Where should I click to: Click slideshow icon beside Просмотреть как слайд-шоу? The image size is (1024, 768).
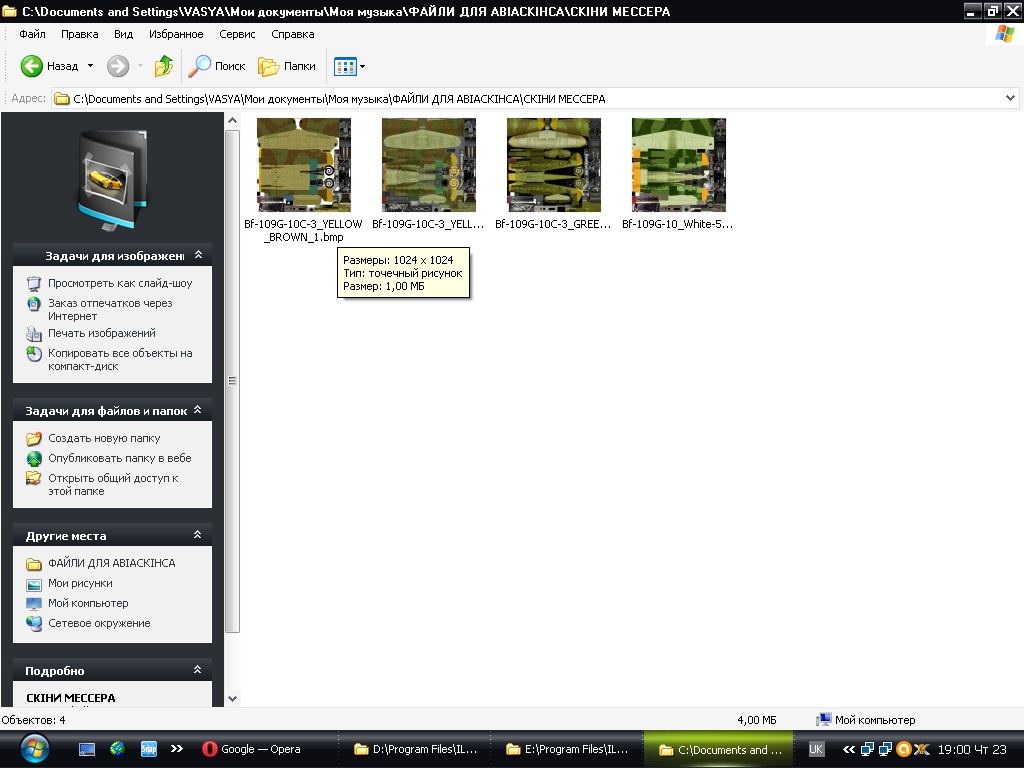34,284
